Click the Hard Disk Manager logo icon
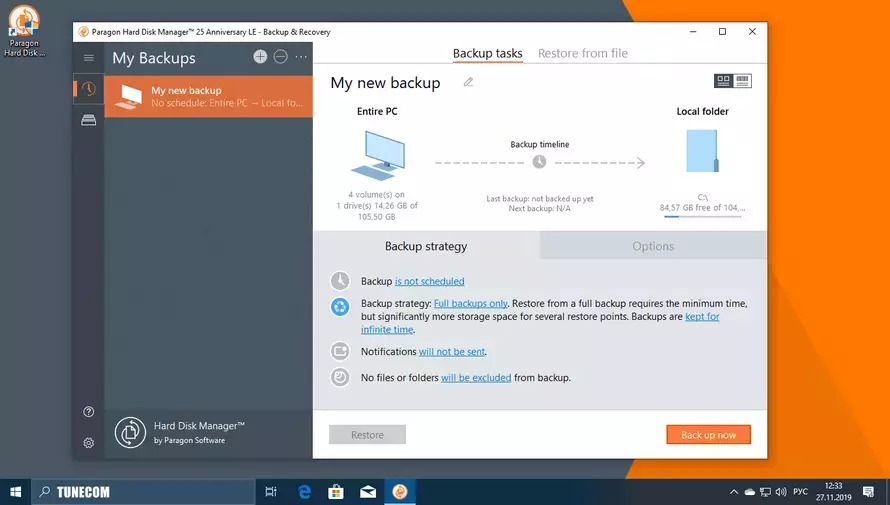 tap(131, 432)
